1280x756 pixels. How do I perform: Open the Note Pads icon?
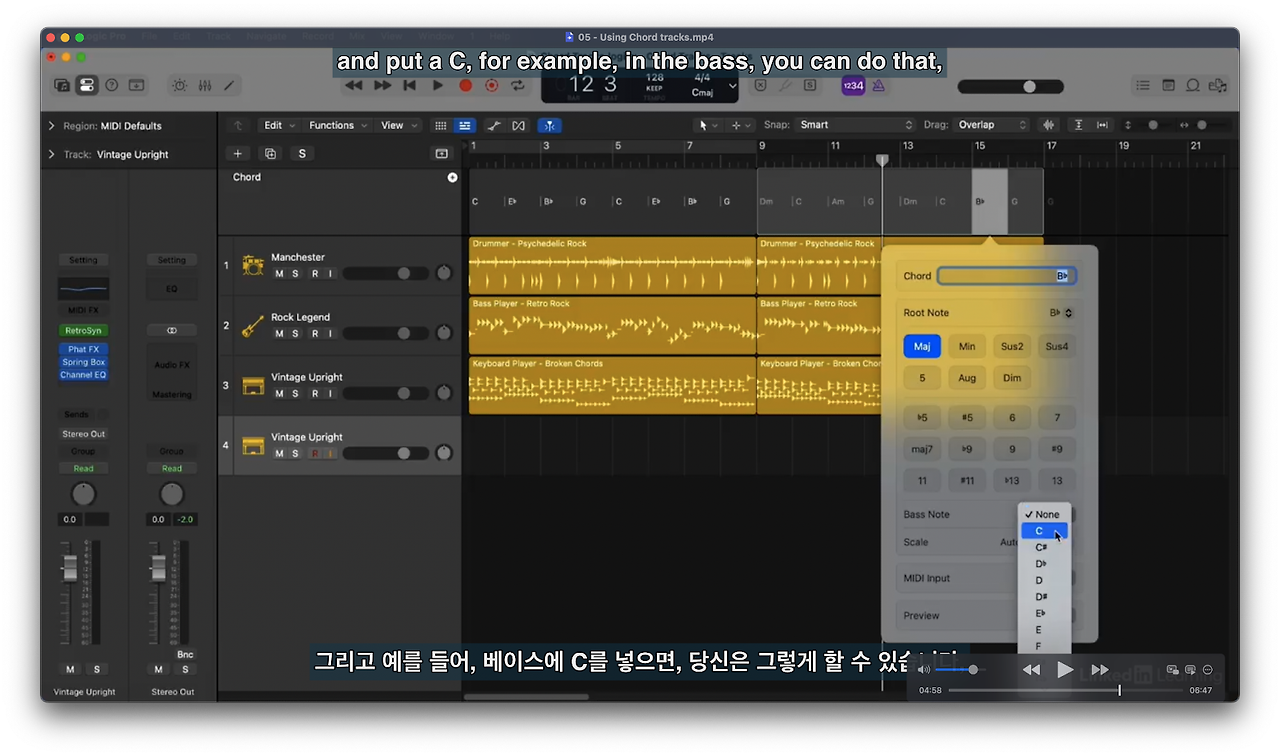[x=1168, y=86]
